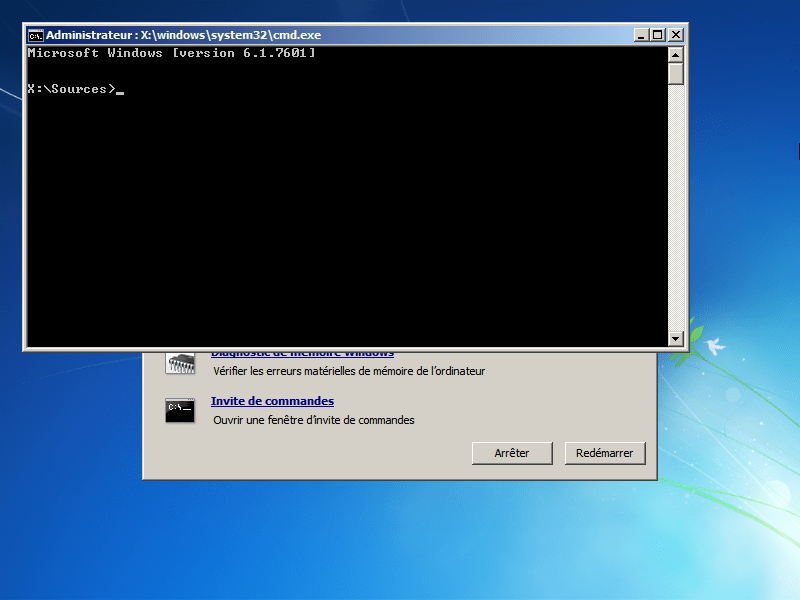Click the white bird on the desktop wallpaper
Image resolution: width=800 pixels, height=600 pixels.
pyautogui.click(x=715, y=346)
